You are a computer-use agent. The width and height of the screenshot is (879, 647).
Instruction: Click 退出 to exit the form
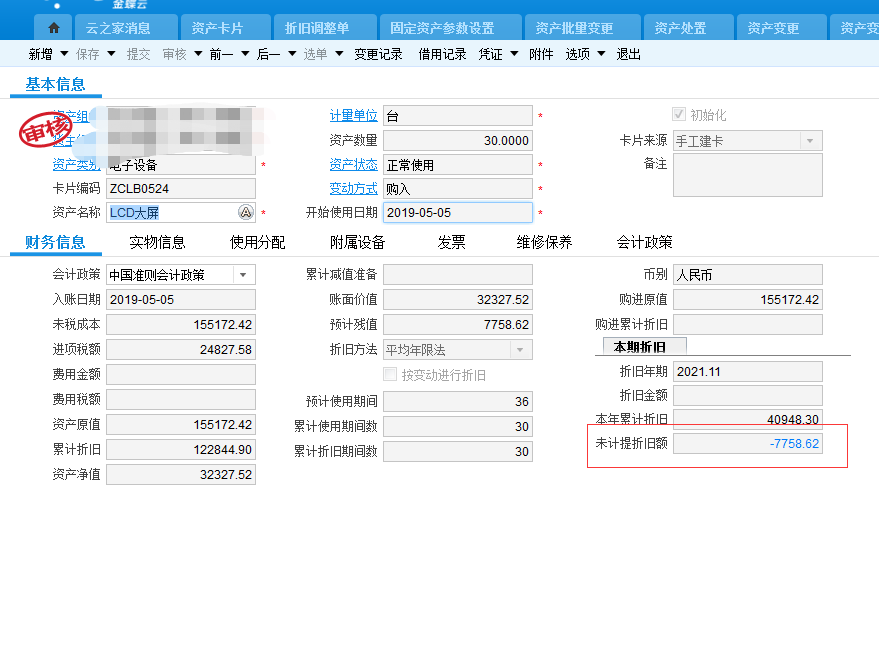pos(629,54)
